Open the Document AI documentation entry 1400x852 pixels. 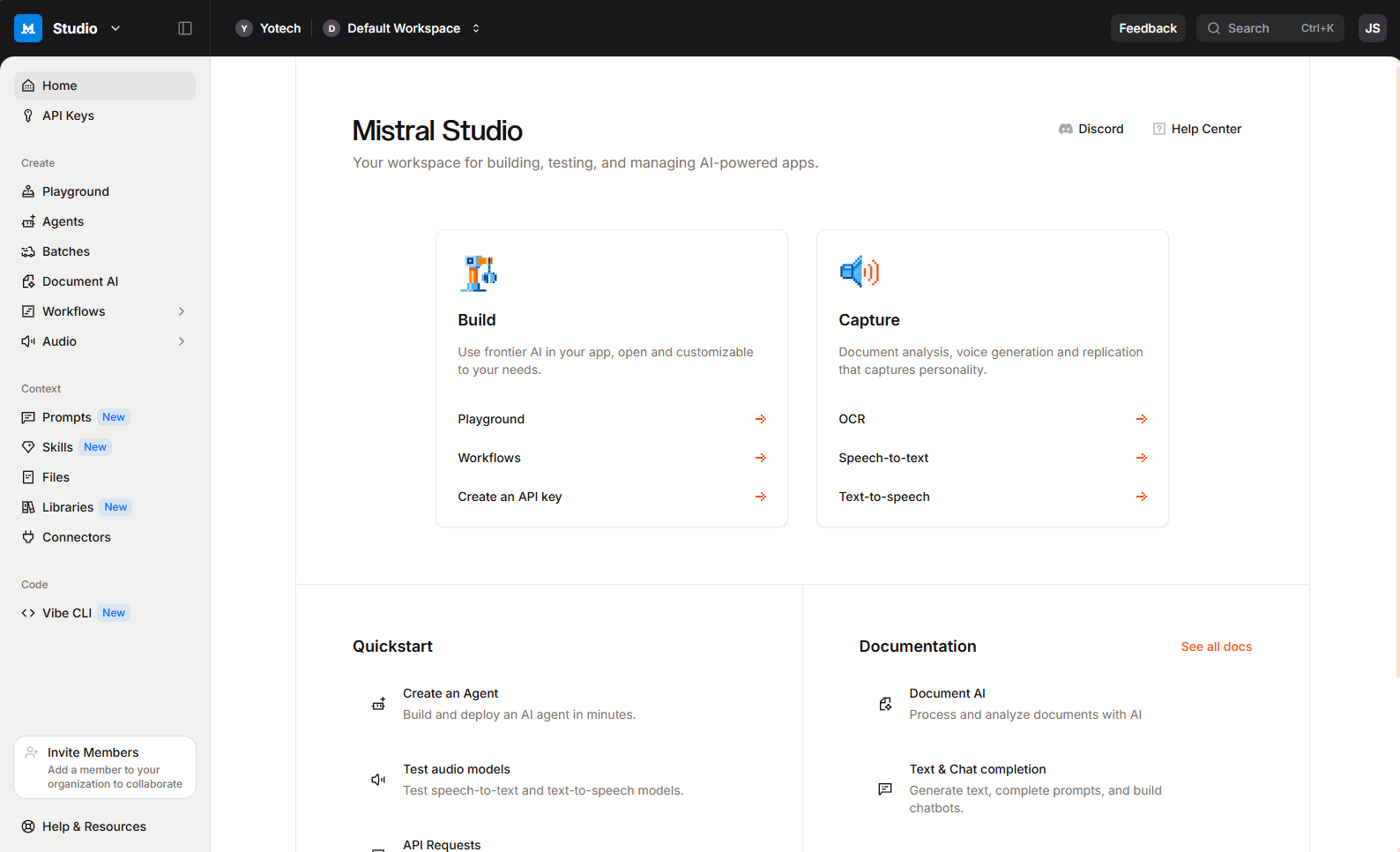1056,704
